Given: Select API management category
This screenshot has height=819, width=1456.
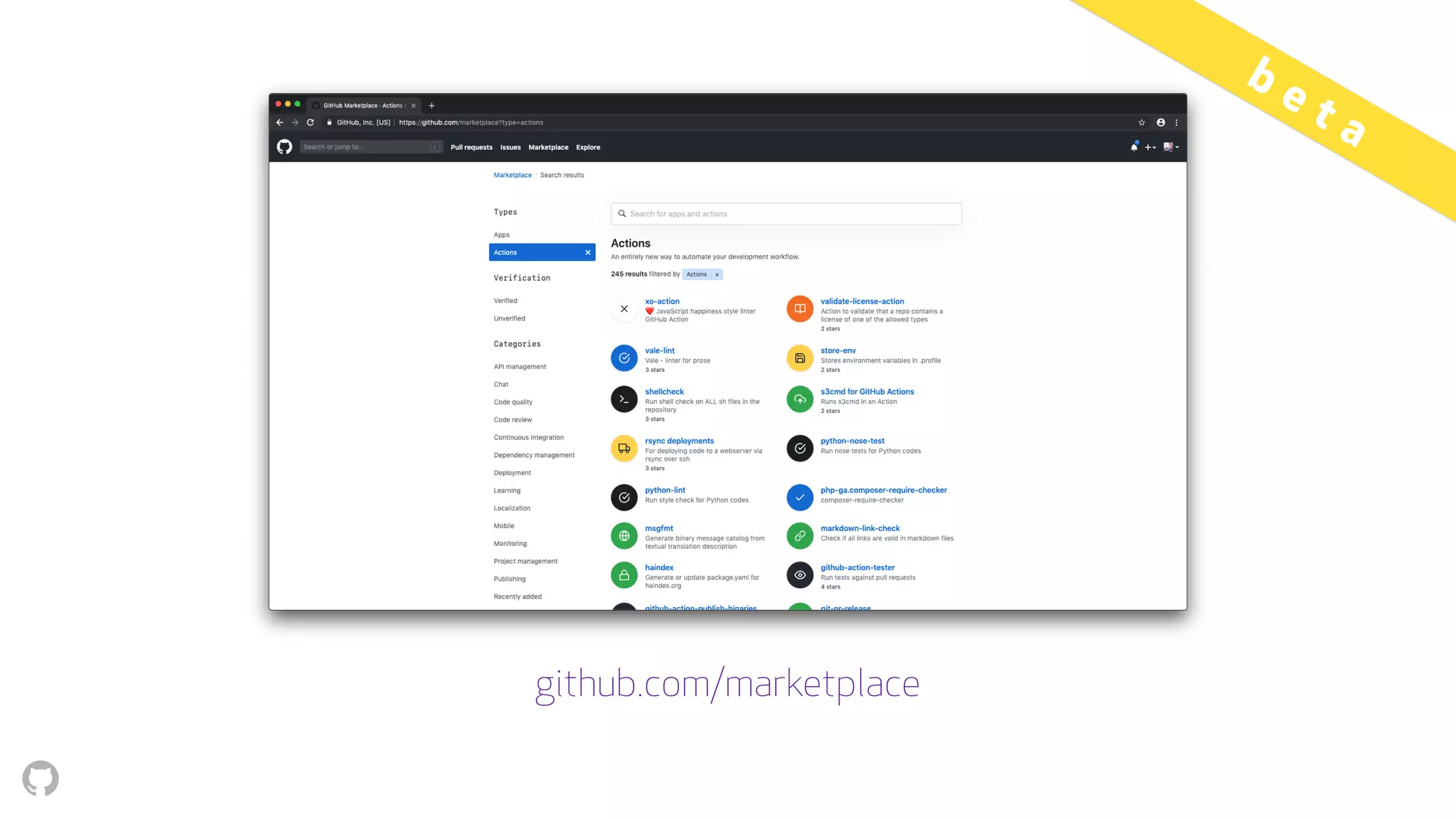Looking at the screenshot, I should tap(520, 367).
